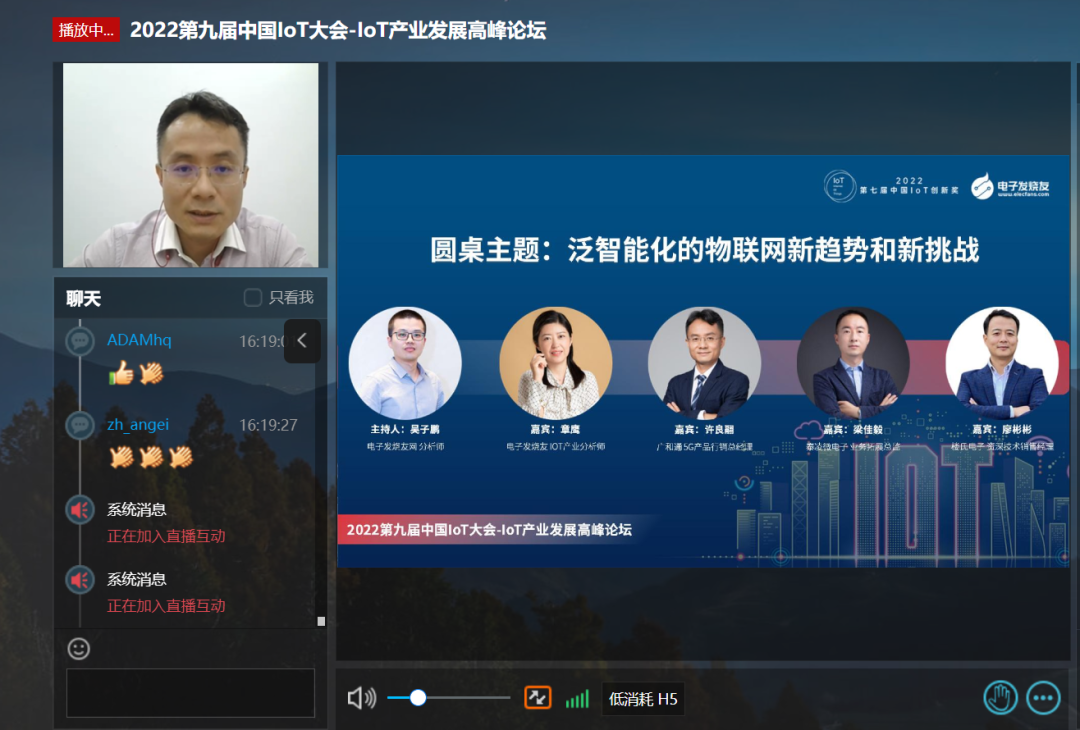Open the 低消耗 H5 quality selector

(641, 698)
